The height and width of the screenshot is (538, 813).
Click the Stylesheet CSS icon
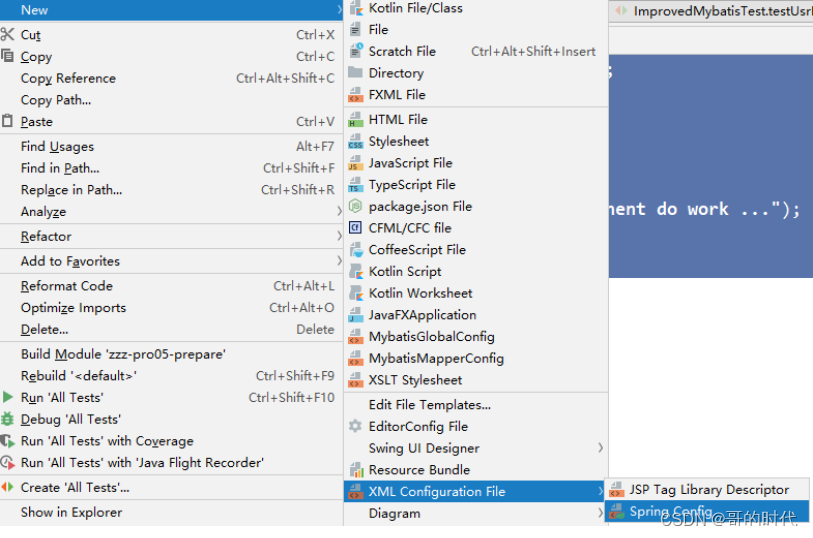coord(356,141)
